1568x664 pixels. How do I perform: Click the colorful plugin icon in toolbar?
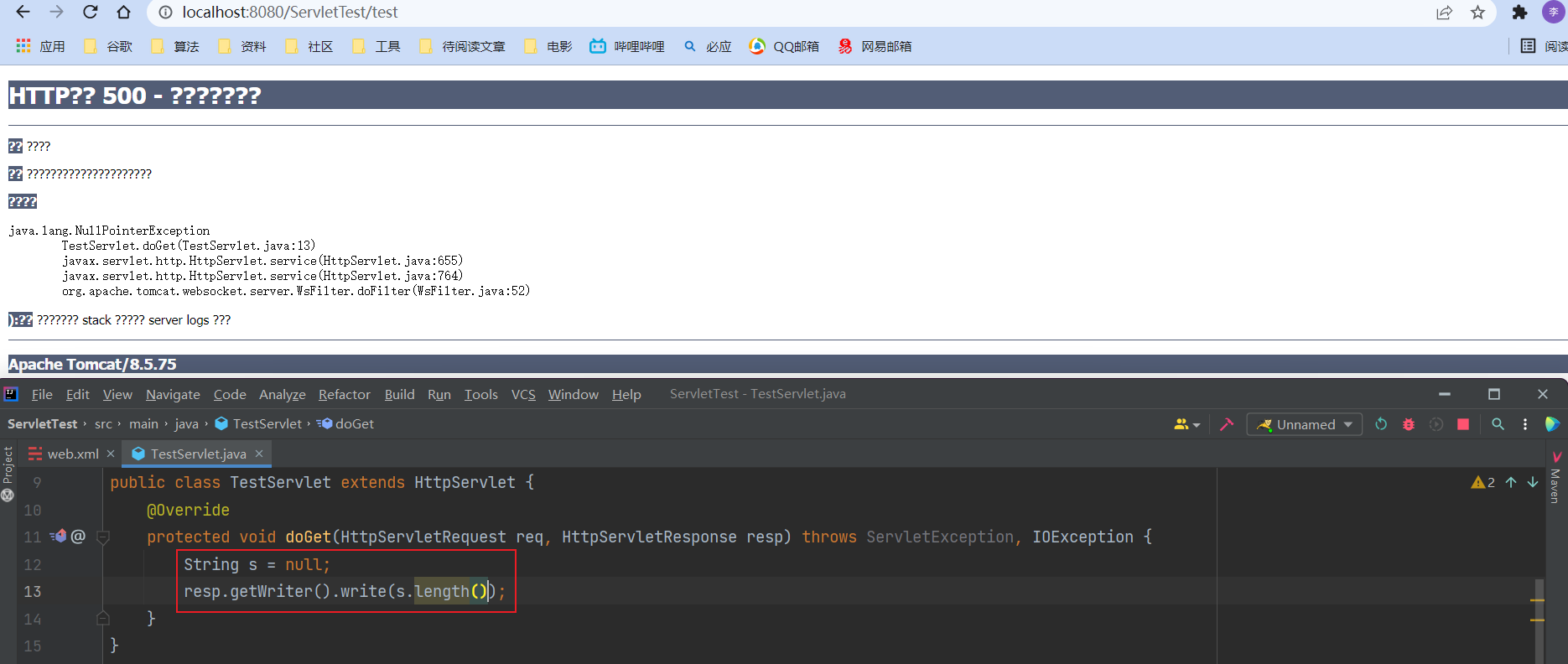point(1552,424)
